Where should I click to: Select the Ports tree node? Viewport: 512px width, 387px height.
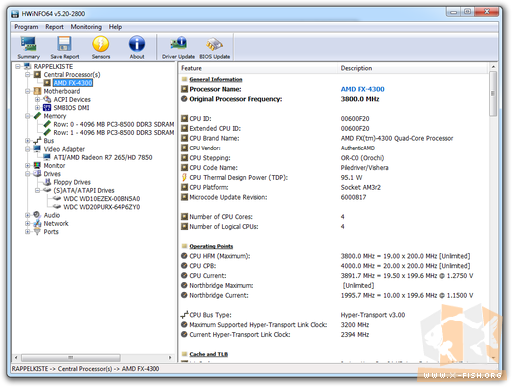point(51,232)
